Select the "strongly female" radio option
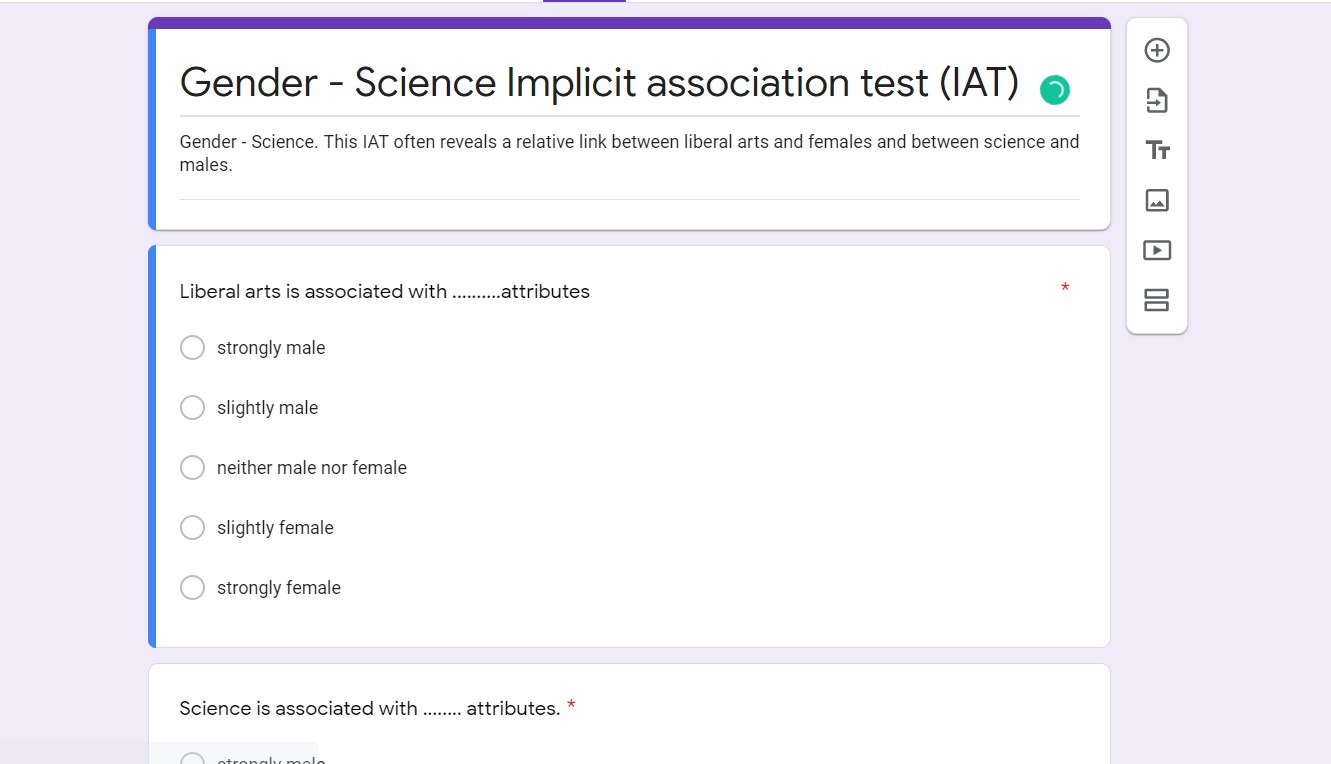The width and height of the screenshot is (1331, 764). (x=192, y=587)
